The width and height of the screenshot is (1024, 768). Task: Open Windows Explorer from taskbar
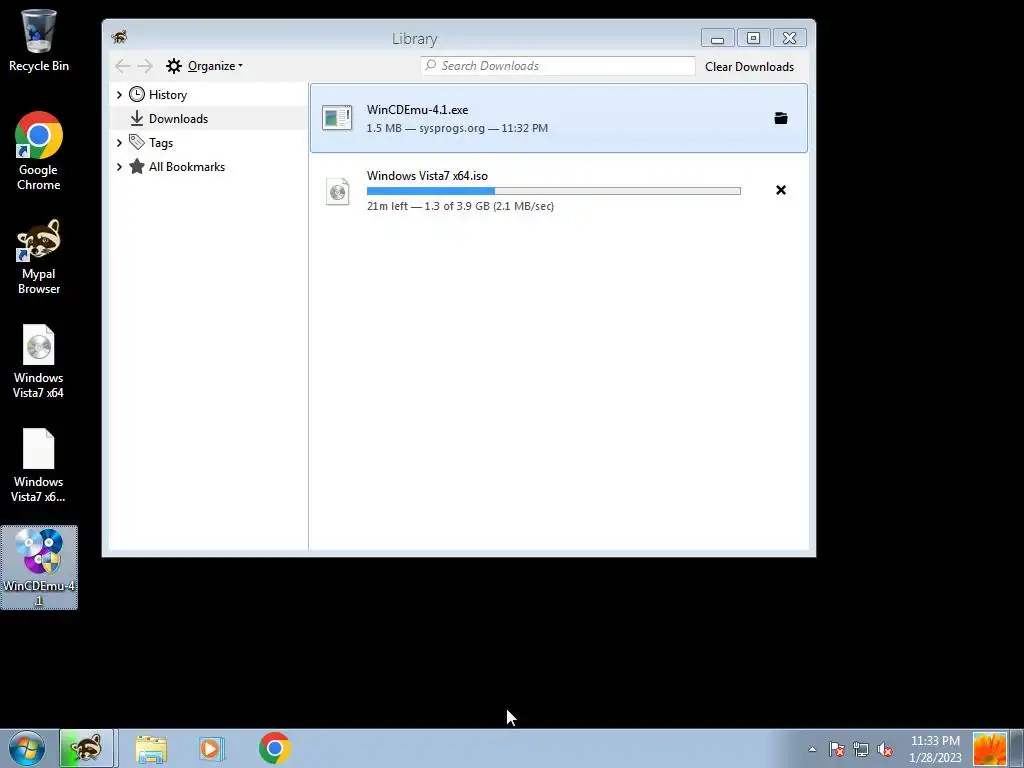coord(151,749)
